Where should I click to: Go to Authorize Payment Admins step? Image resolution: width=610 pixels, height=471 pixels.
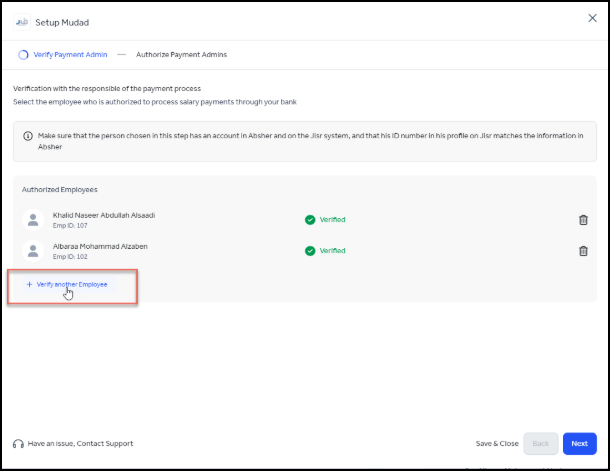pyautogui.click(x=180, y=55)
